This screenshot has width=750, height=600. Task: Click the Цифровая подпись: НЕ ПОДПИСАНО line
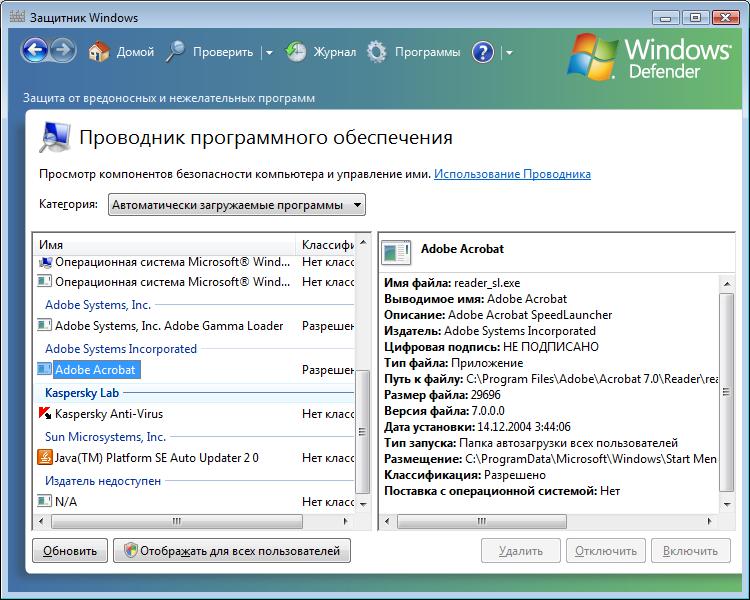(x=491, y=347)
